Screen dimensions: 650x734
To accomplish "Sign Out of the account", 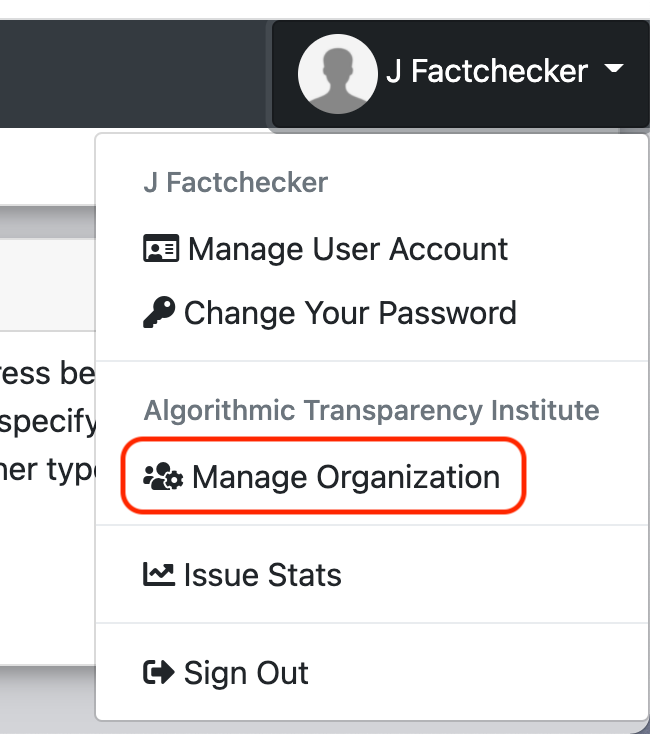I will (246, 673).
